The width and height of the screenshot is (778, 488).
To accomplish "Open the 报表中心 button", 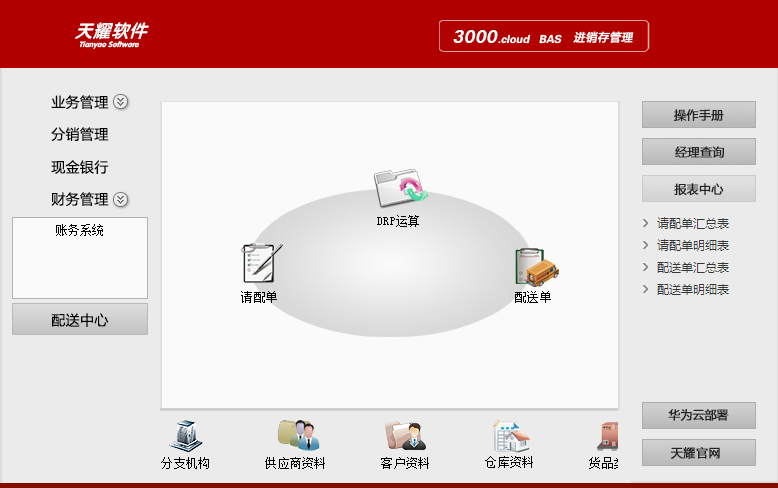I will point(699,189).
